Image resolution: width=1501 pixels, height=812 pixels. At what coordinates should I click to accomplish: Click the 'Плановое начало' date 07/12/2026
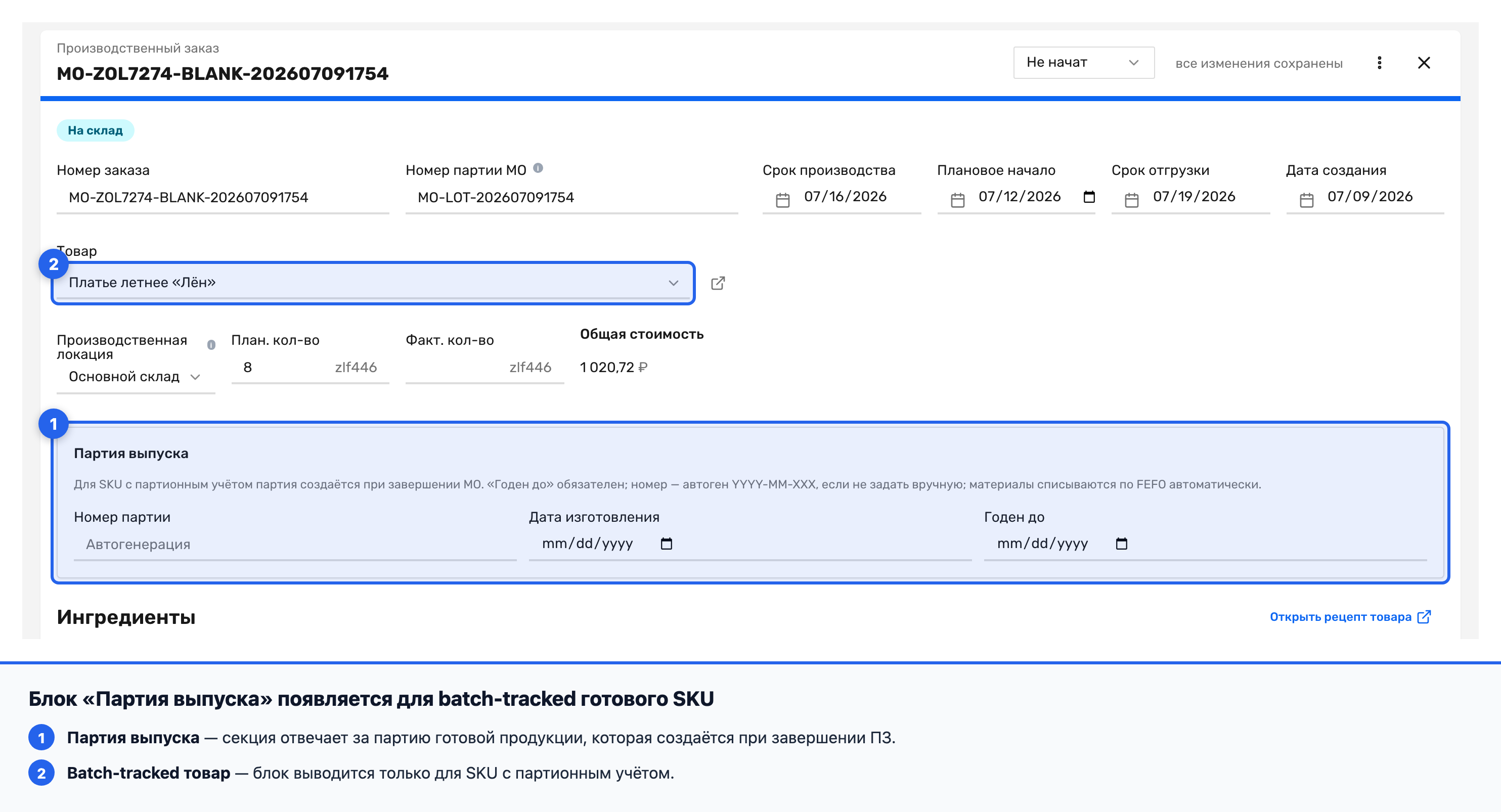click(1020, 197)
